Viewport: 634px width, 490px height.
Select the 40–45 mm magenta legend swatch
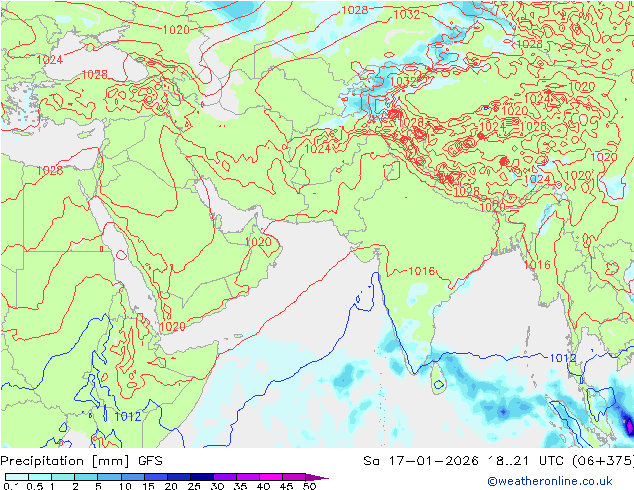click(271, 477)
